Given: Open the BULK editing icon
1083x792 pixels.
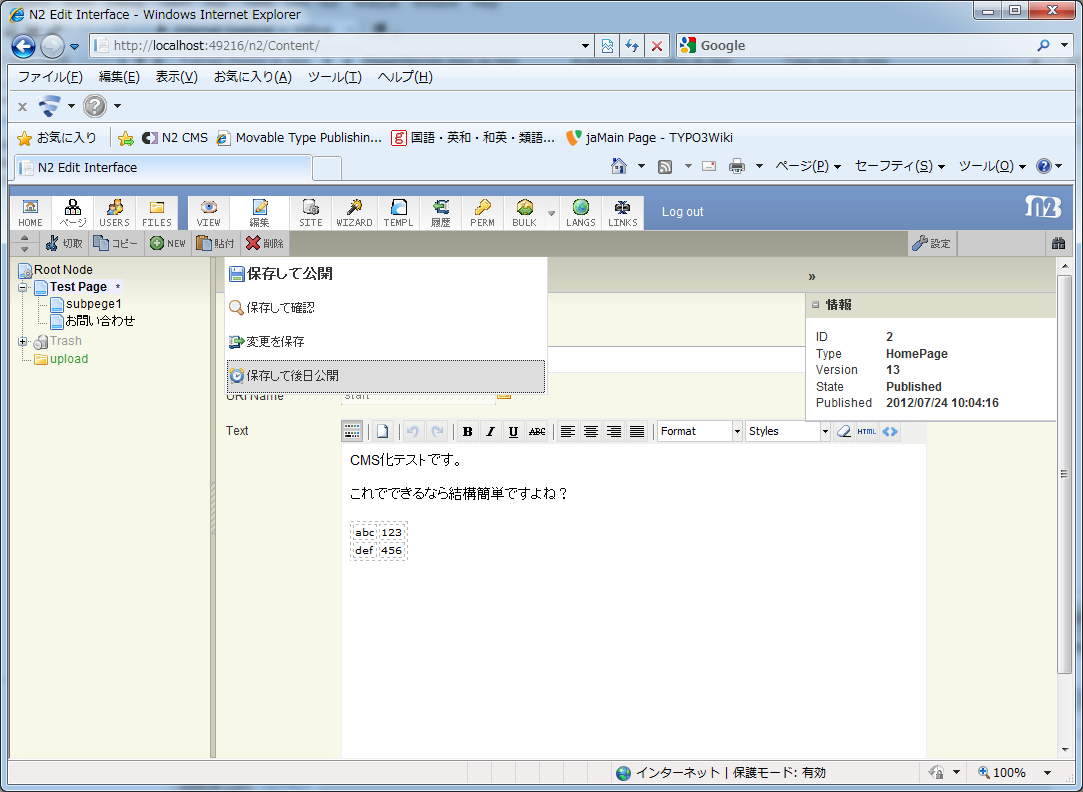Looking at the screenshot, I should [524, 213].
